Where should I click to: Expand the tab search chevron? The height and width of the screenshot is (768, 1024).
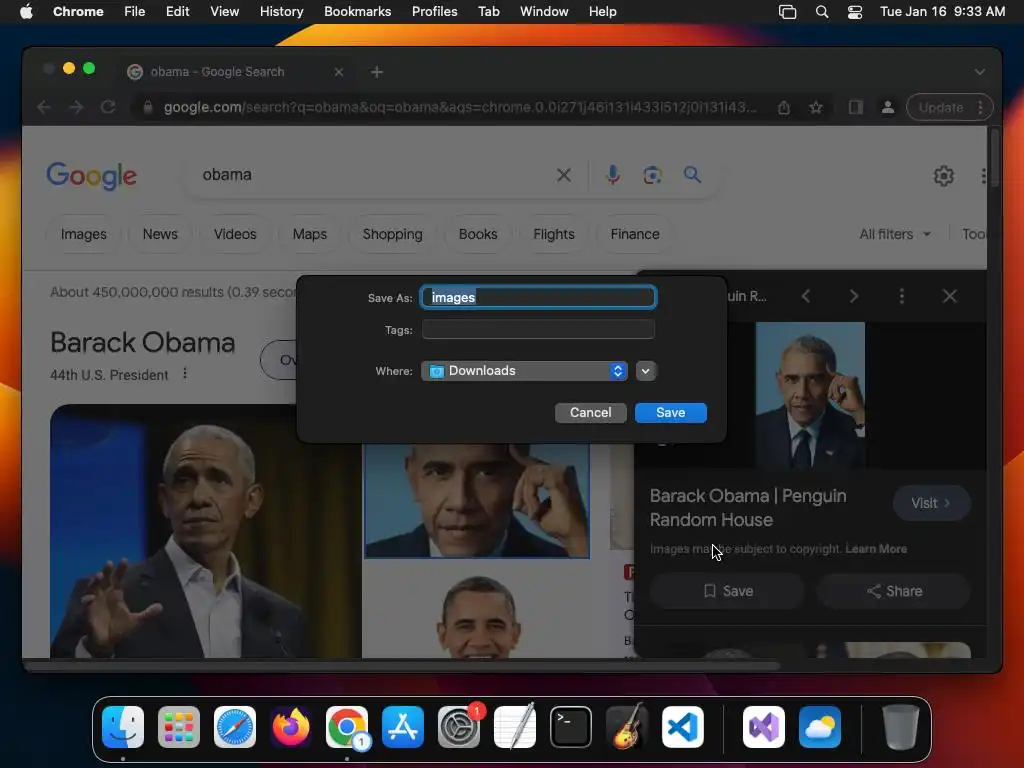tap(980, 72)
